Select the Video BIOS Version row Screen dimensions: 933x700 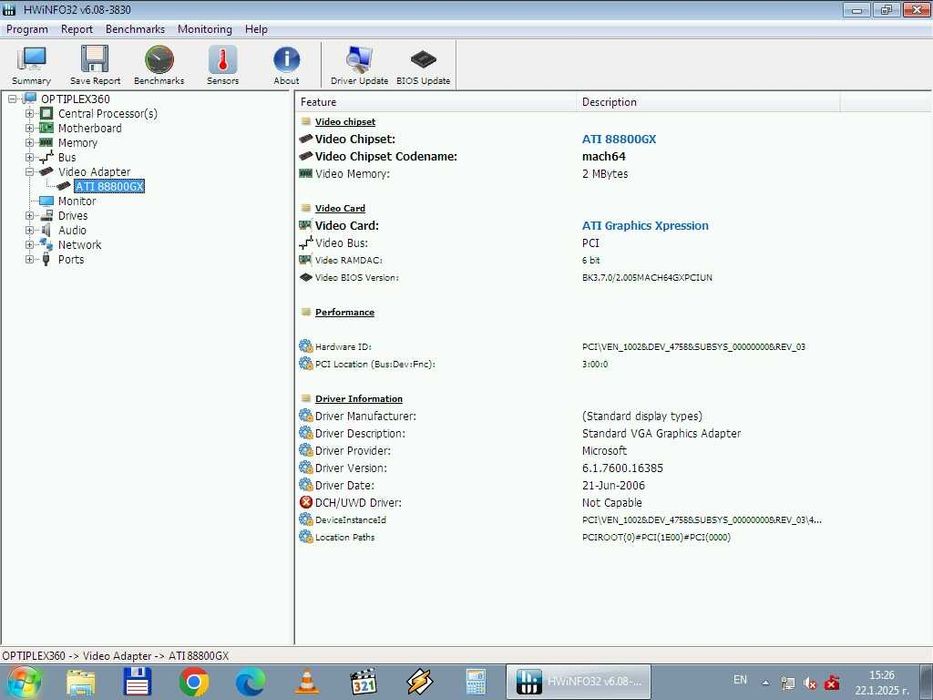click(x=613, y=277)
